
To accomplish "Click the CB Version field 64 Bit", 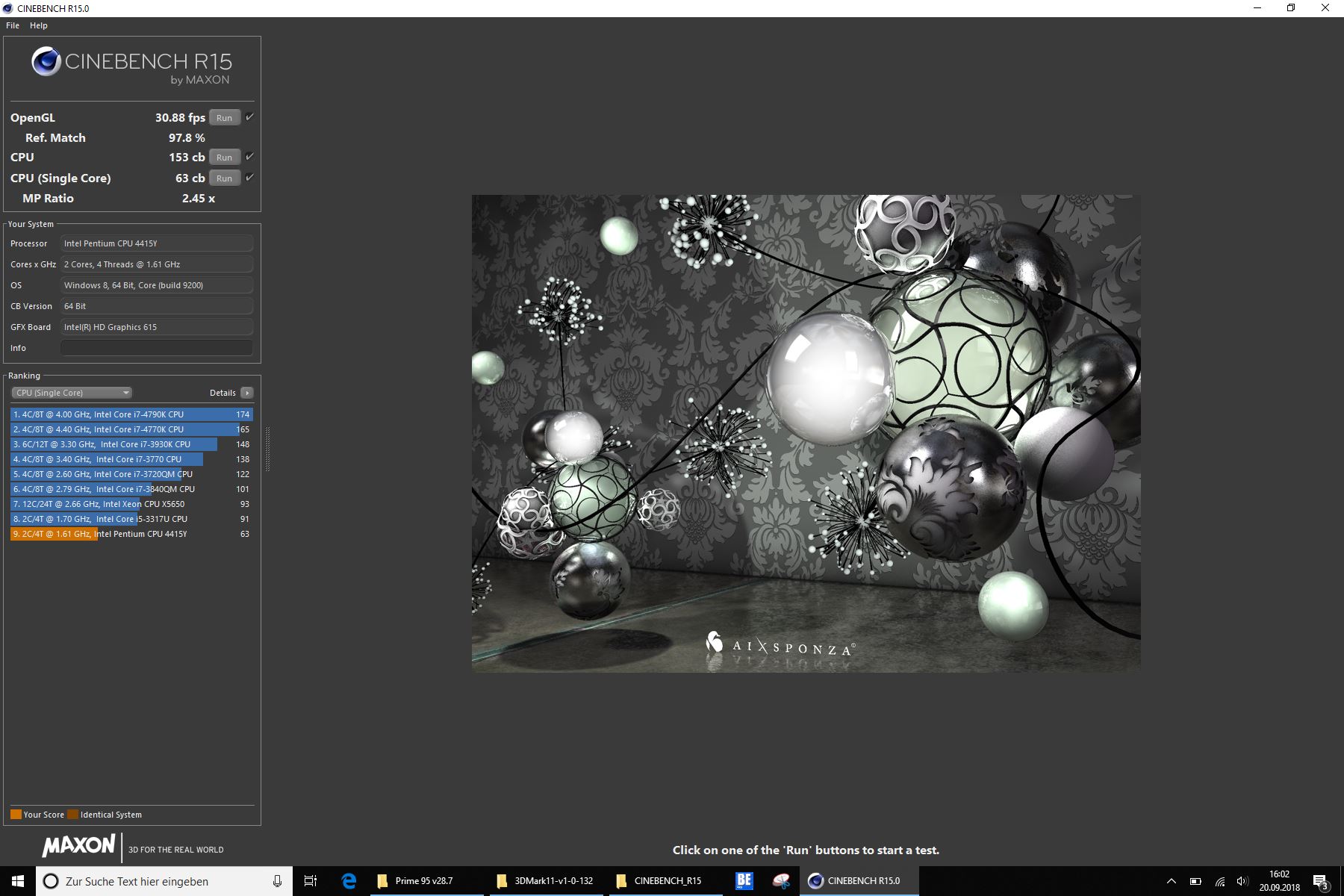I will click(157, 306).
